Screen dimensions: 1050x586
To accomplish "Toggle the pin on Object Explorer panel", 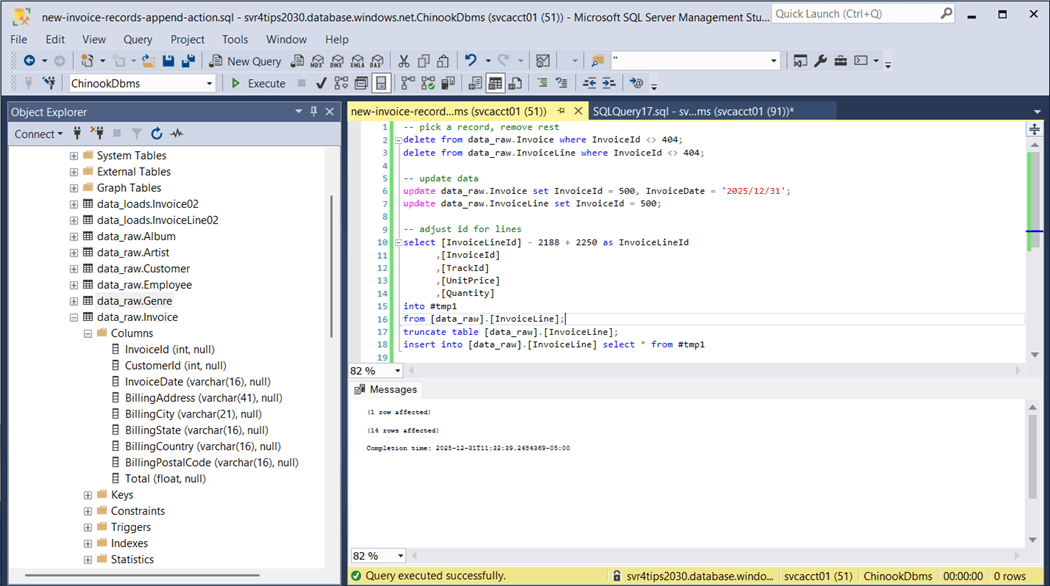I will point(314,112).
